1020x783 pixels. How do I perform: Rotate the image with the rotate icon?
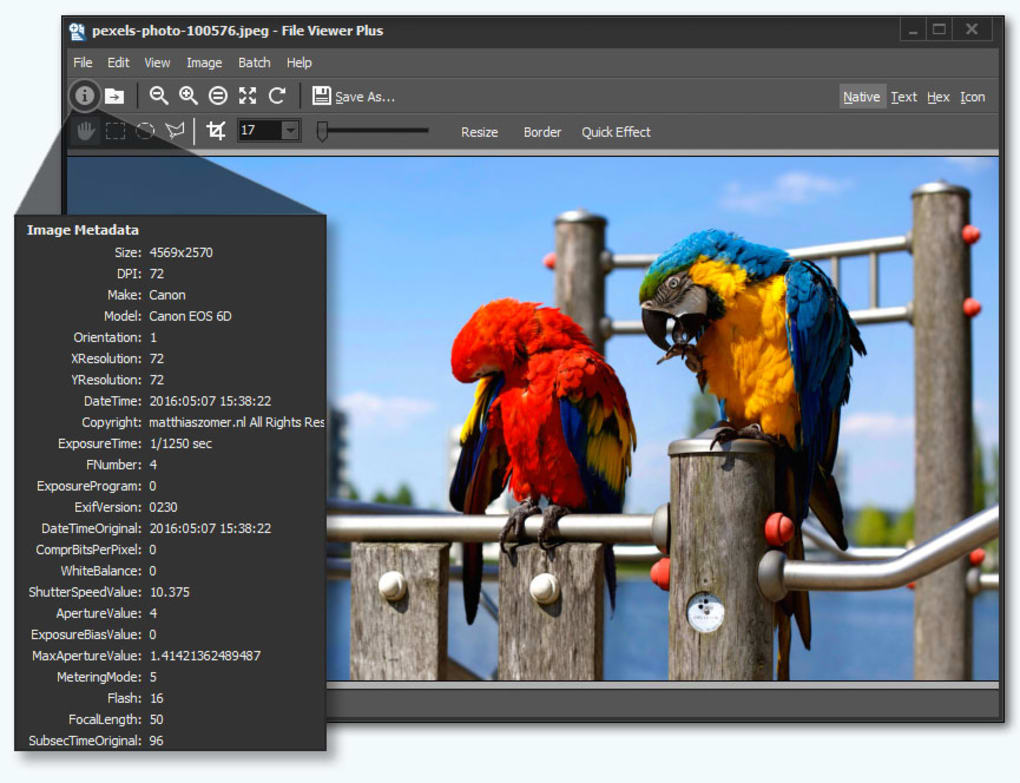(x=277, y=96)
